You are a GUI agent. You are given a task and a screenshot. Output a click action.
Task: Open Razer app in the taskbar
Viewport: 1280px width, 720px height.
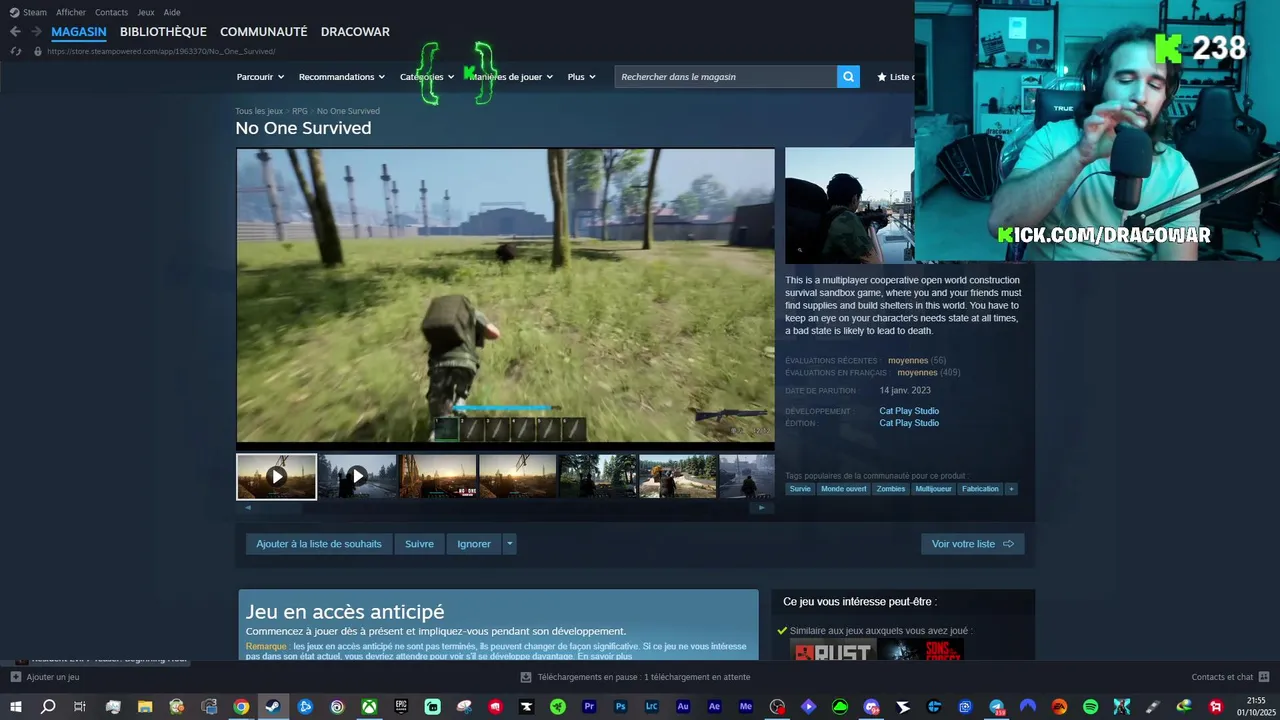(557, 707)
